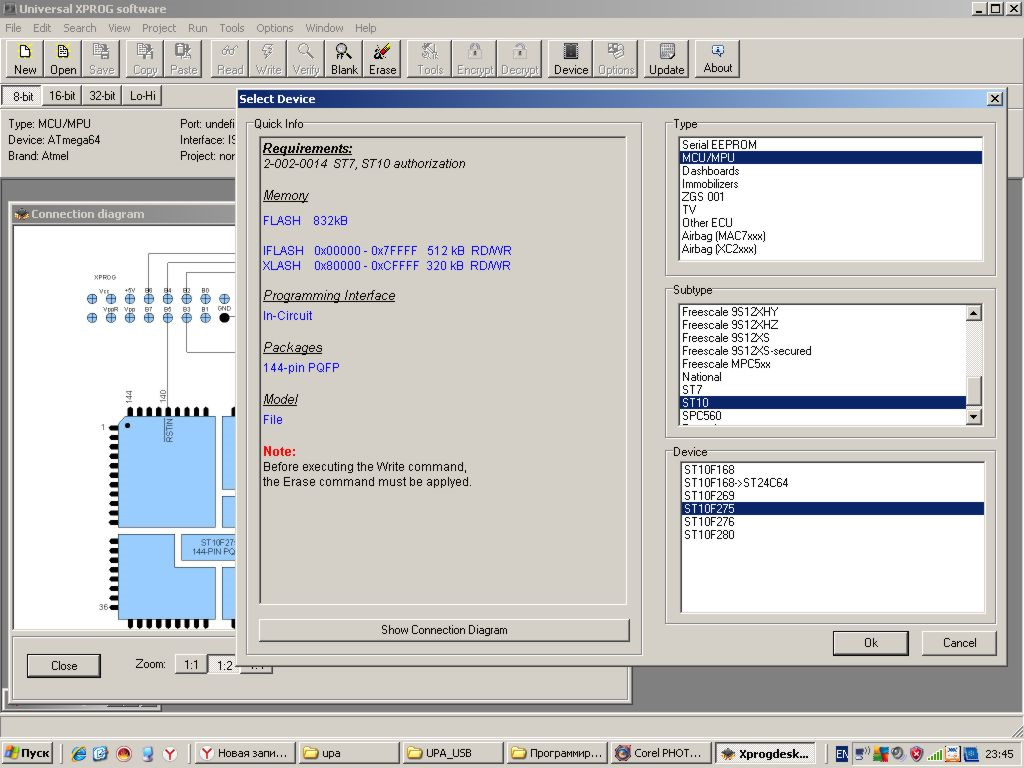Choose ST10F276 in Device list

(710, 522)
